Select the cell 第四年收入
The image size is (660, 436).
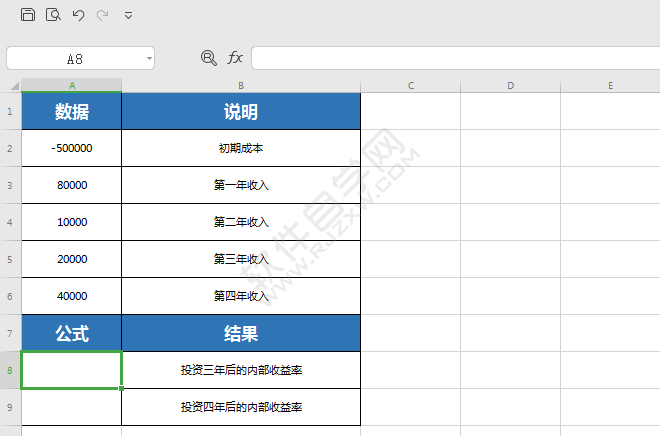point(241,296)
